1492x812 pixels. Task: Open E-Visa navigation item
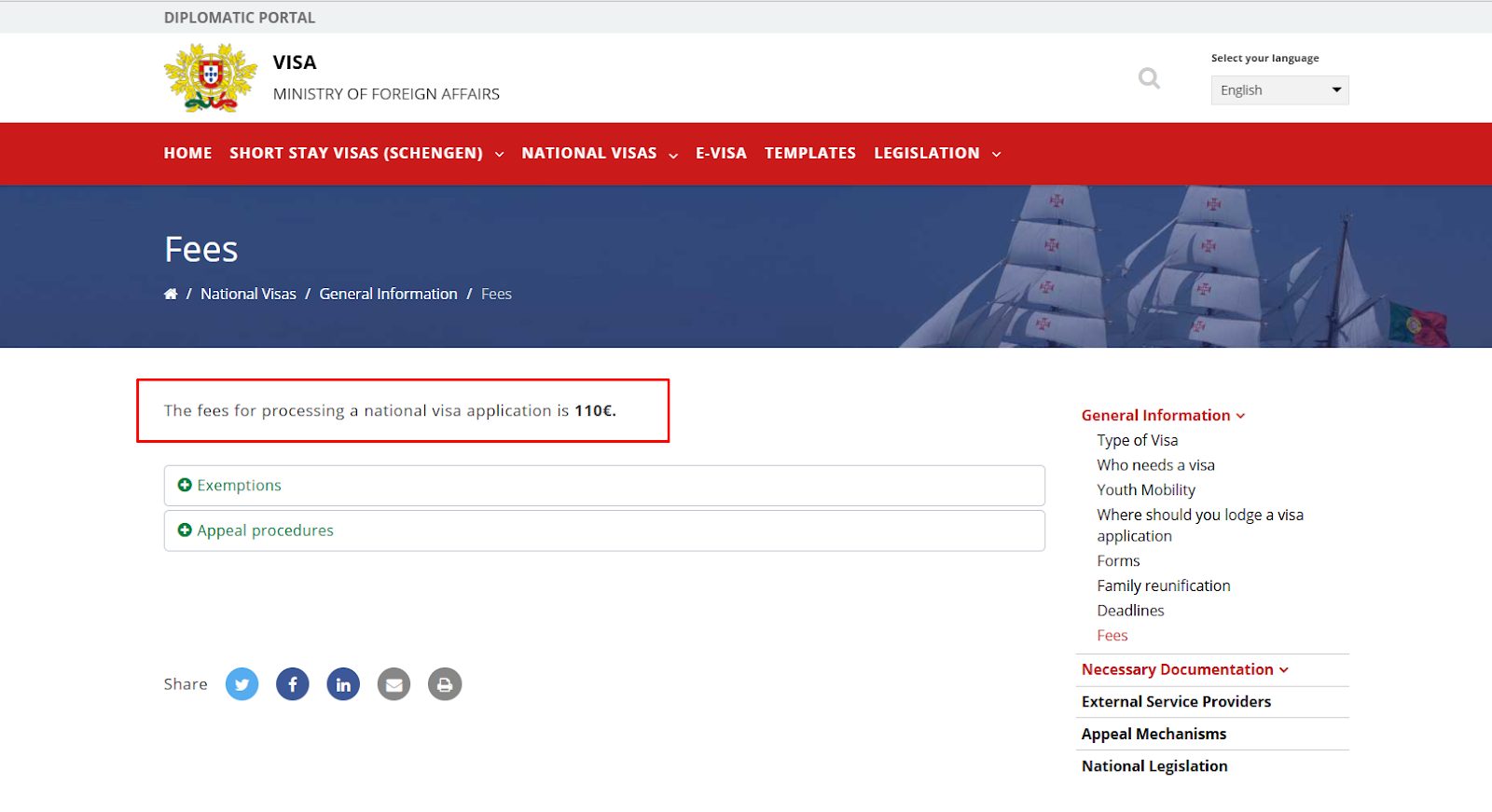(721, 153)
